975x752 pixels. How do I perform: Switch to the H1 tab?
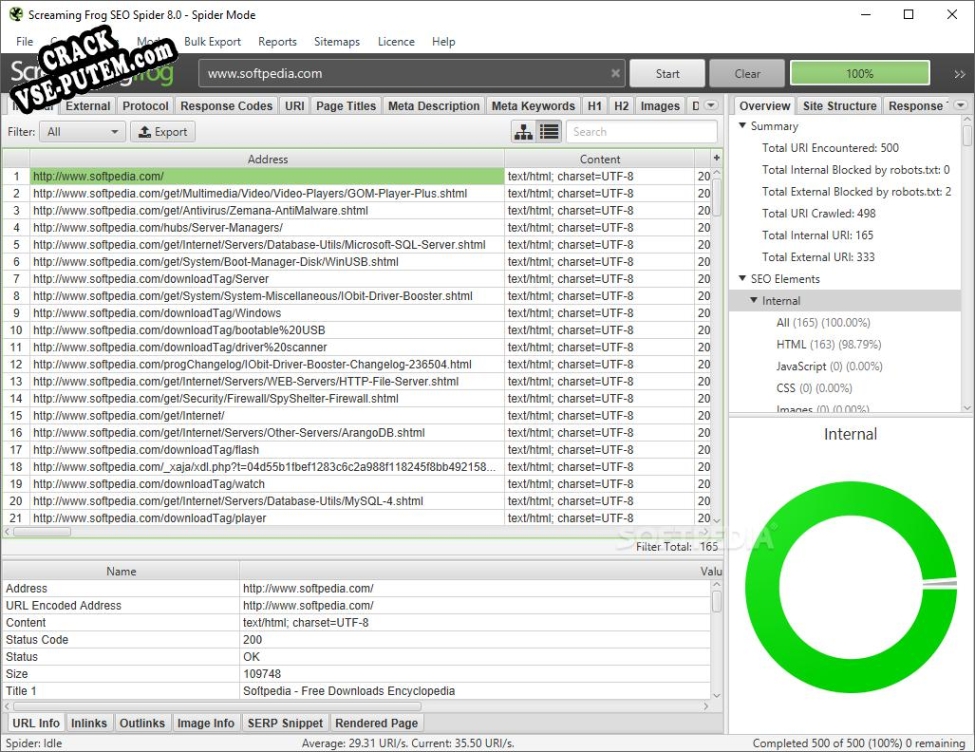[594, 106]
